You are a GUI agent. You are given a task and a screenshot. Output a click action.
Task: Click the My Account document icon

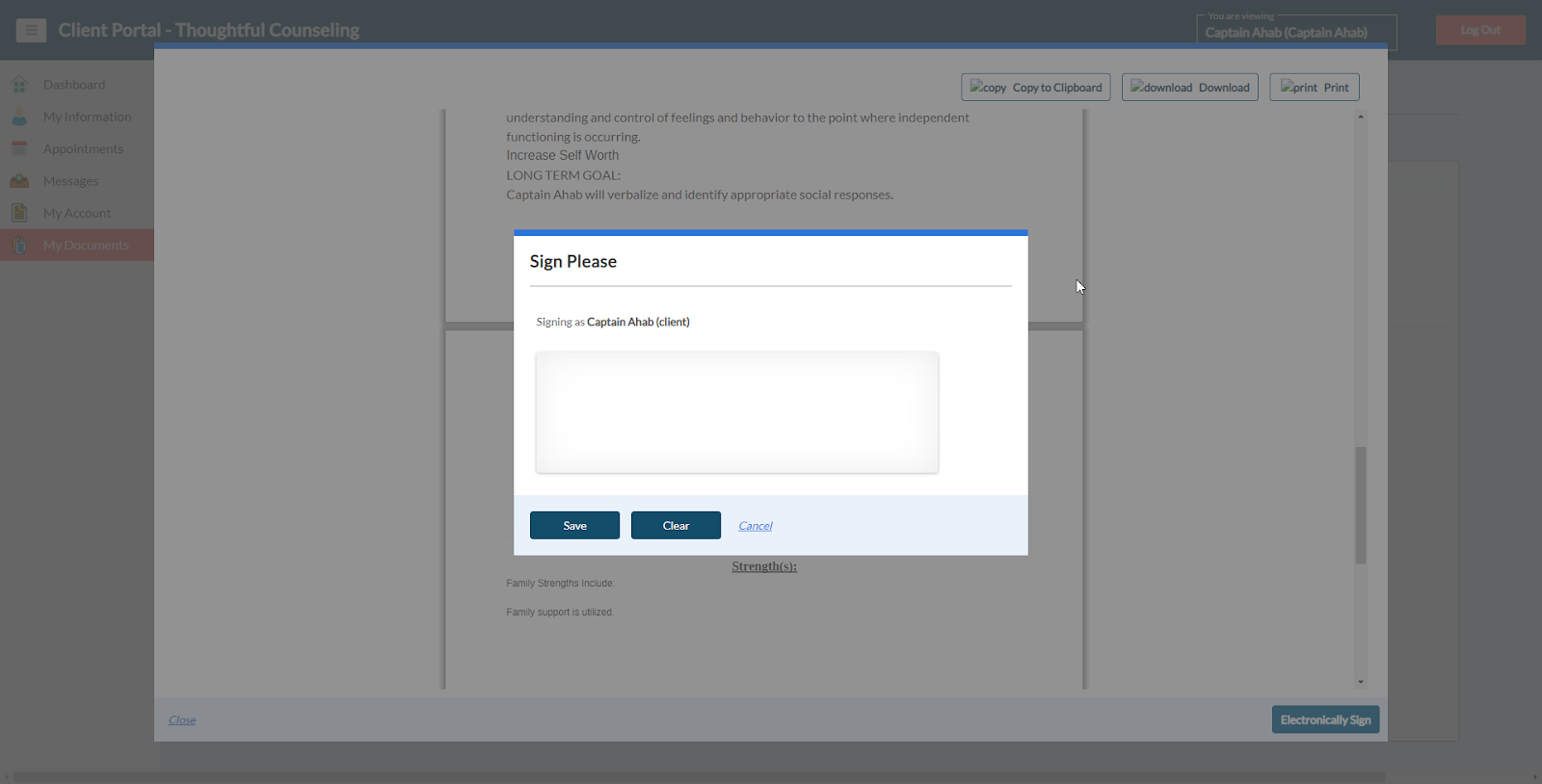tap(19, 213)
